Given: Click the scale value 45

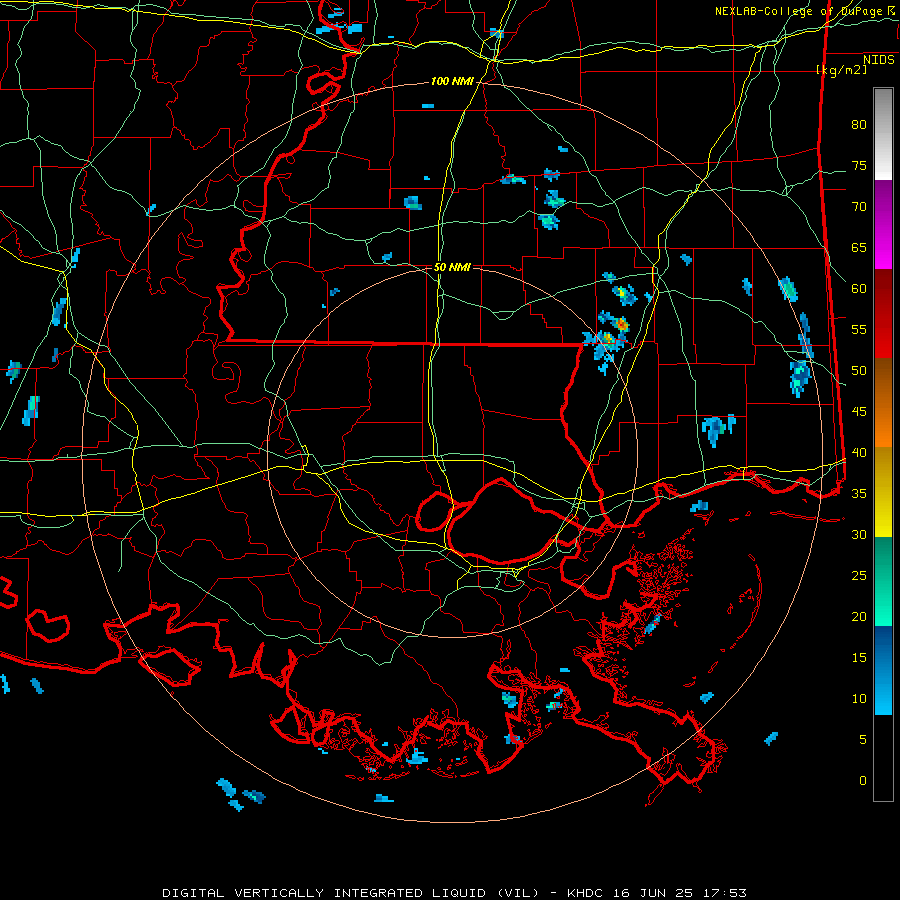Looking at the screenshot, I should [859, 412].
